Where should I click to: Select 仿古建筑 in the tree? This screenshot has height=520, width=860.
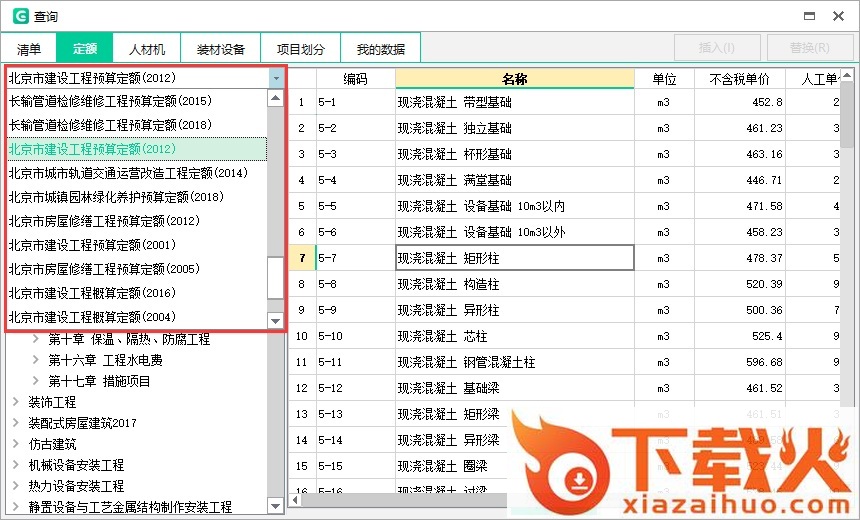pos(52,444)
